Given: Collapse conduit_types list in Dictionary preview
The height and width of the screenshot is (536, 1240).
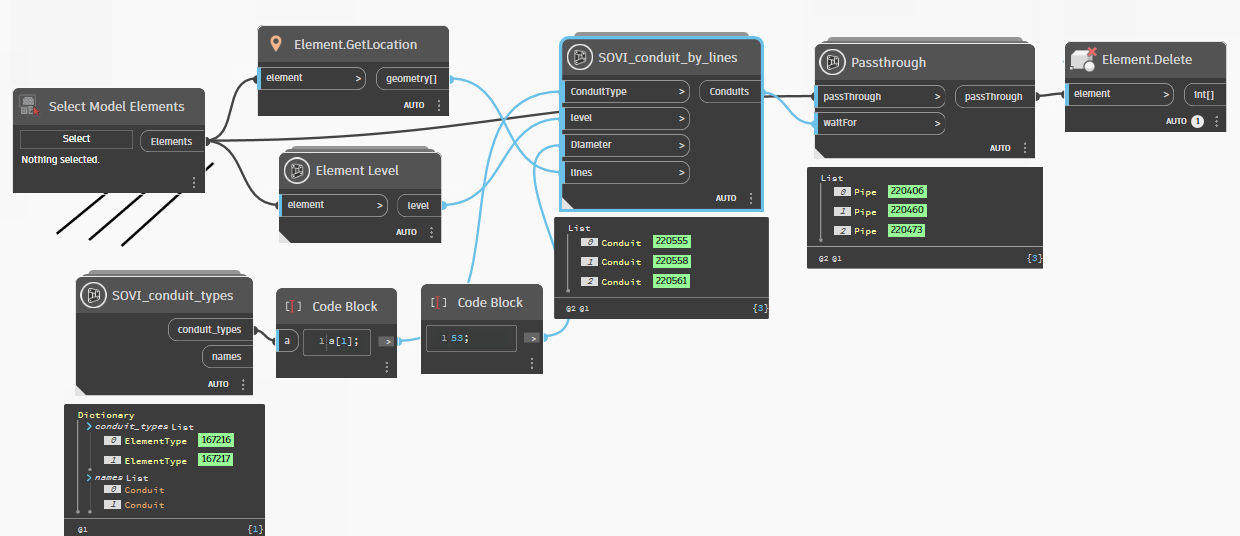Looking at the screenshot, I should pos(89,426).
